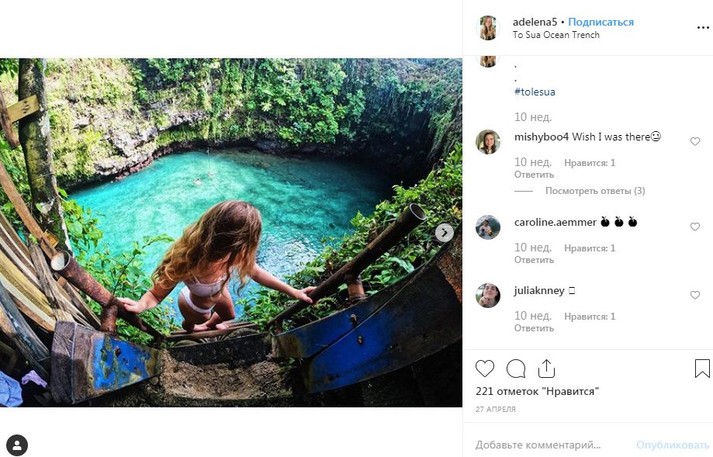Viewport: 713px width, 457px height.
Task: Like caroline.aemmer's comment with heart
Action: 695,227
